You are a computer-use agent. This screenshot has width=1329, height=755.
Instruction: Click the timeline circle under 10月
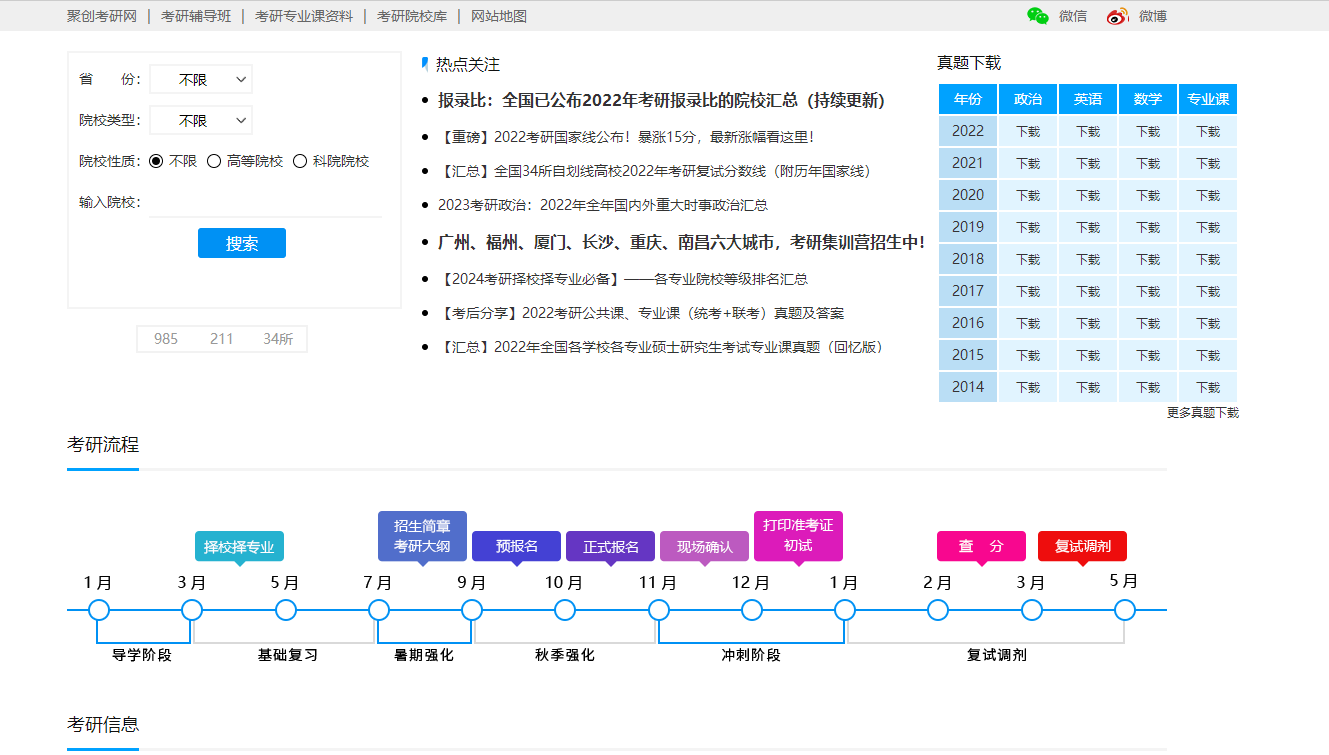click(565, 610)
